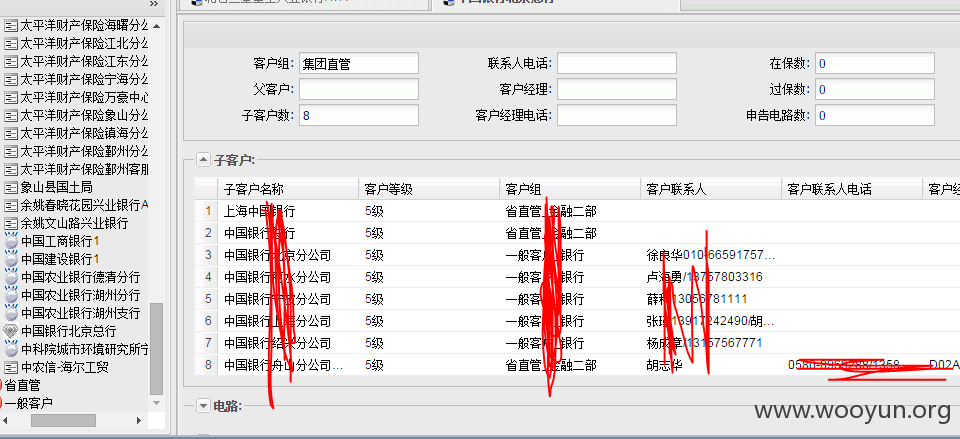This screenshot has width=960, height=439.
Task: Click the icon beside 余姚春晓花园兴业银行A
Action: (x=10, y=205)
